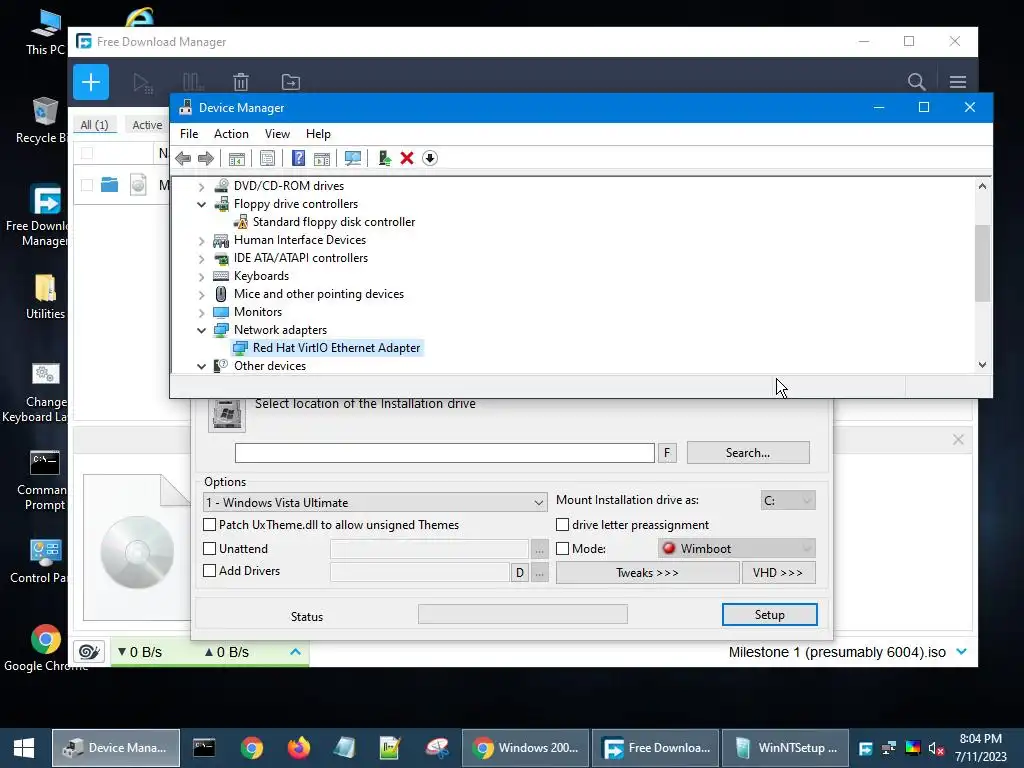1024x768 pixels.
Task: Open Recycle Bin desktop icon
Action: [x=43, y=121]
